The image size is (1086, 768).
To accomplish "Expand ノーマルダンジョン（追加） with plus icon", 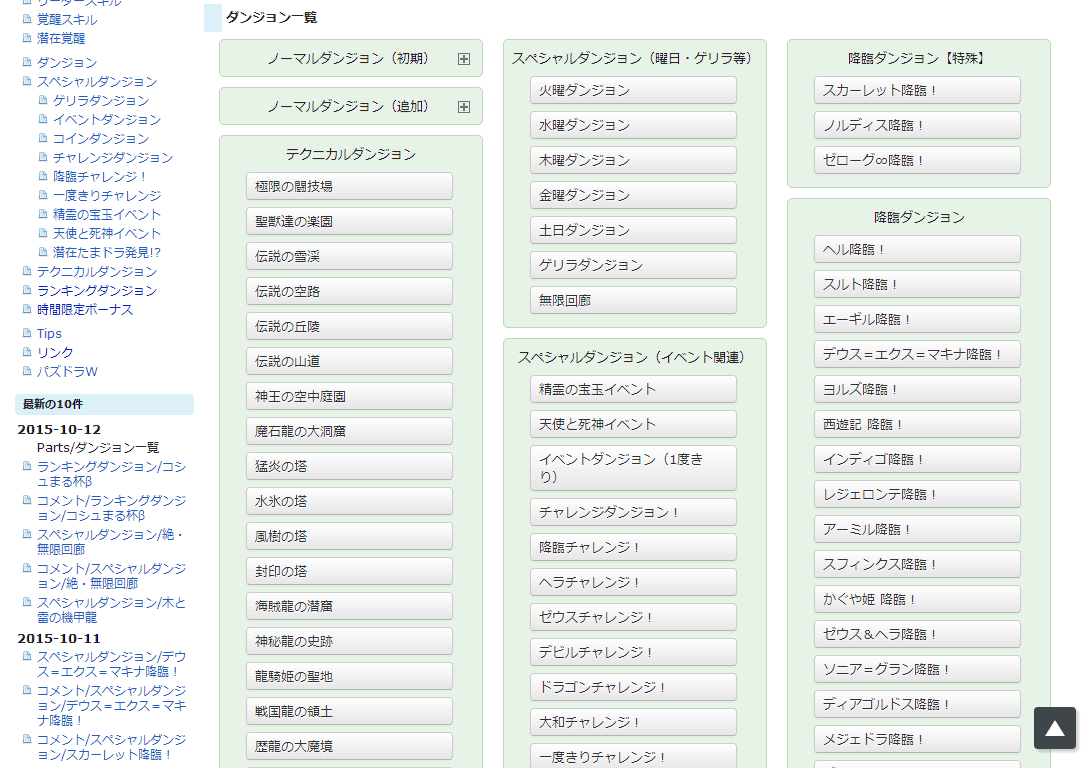I will tap(463, 107).
